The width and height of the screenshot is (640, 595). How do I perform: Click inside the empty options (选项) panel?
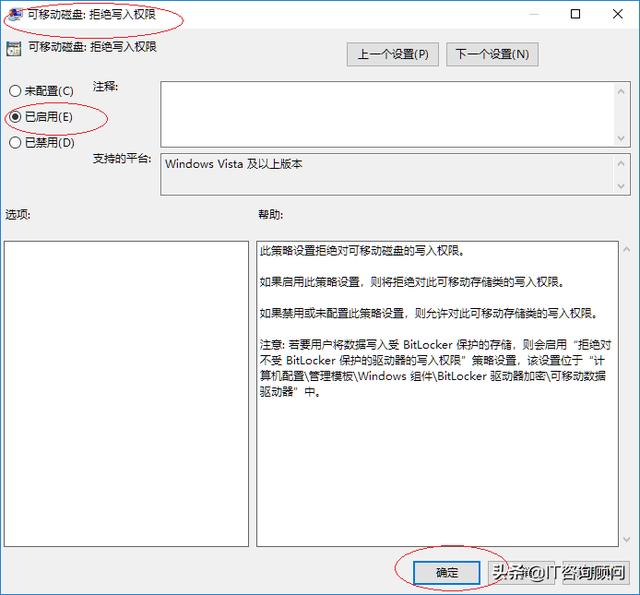(126, 394)
